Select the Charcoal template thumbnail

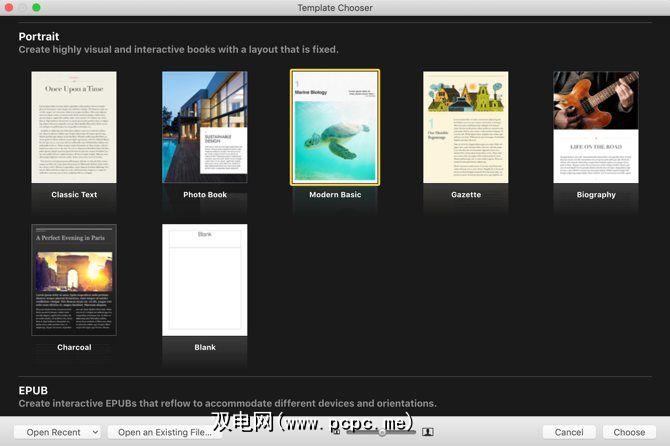pos(74,280)
